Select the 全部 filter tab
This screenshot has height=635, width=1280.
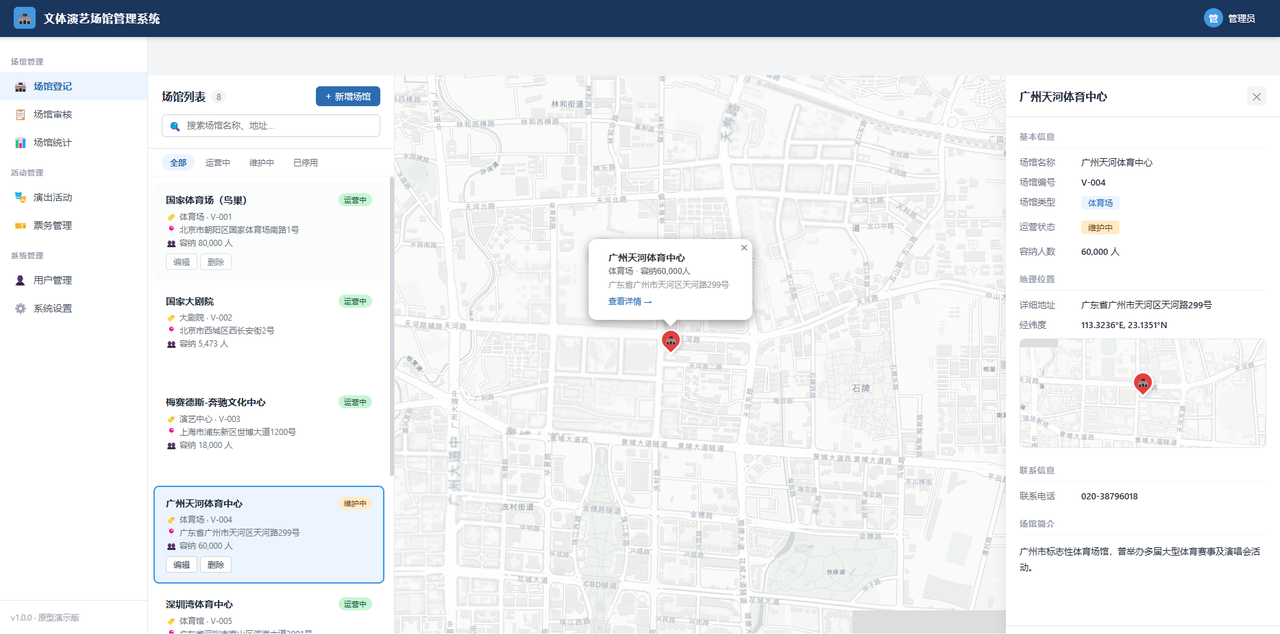(x=178, y=162)
